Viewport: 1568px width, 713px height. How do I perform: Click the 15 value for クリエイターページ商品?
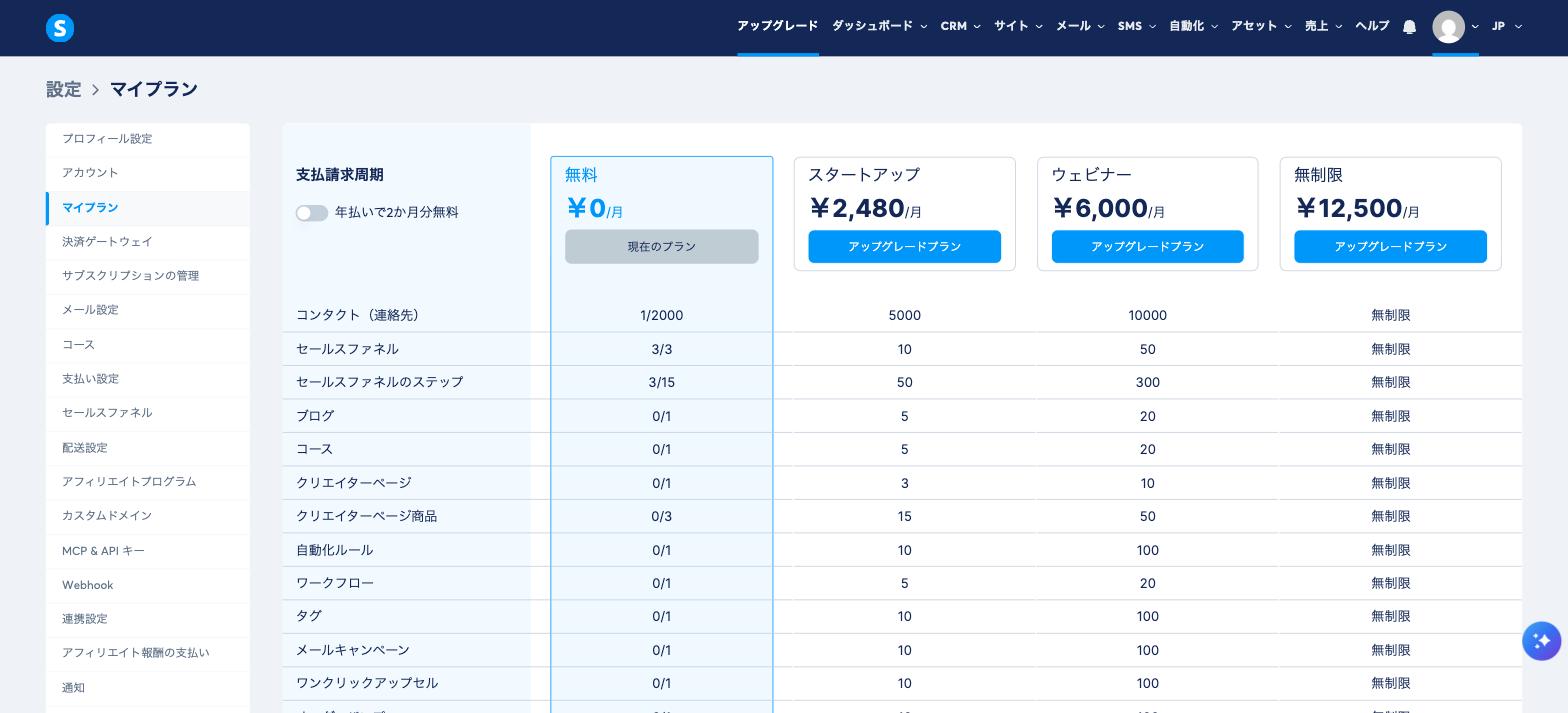coord(904,517)
